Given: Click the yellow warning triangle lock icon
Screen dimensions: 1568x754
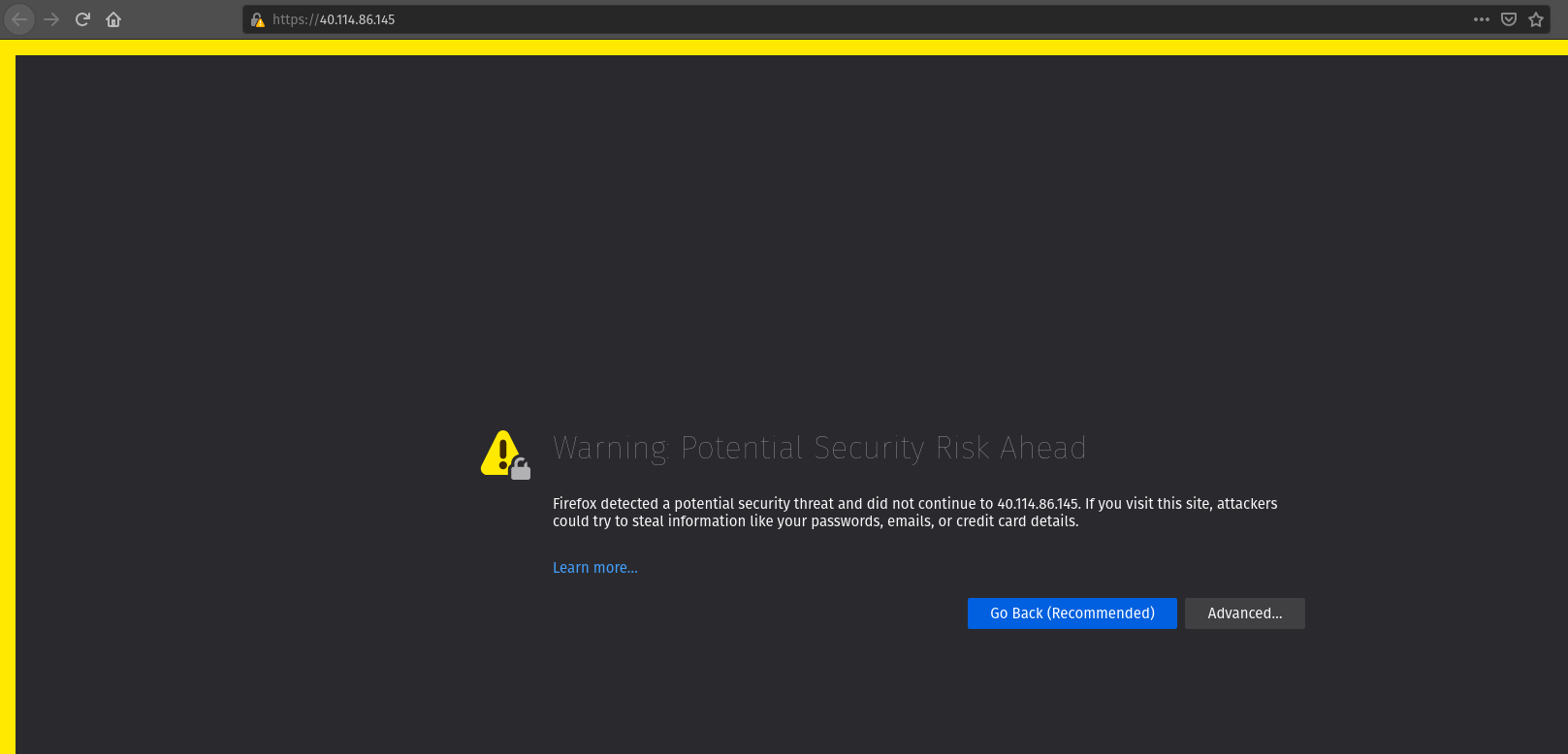Looking at the screenshot, I should [505, 455].
